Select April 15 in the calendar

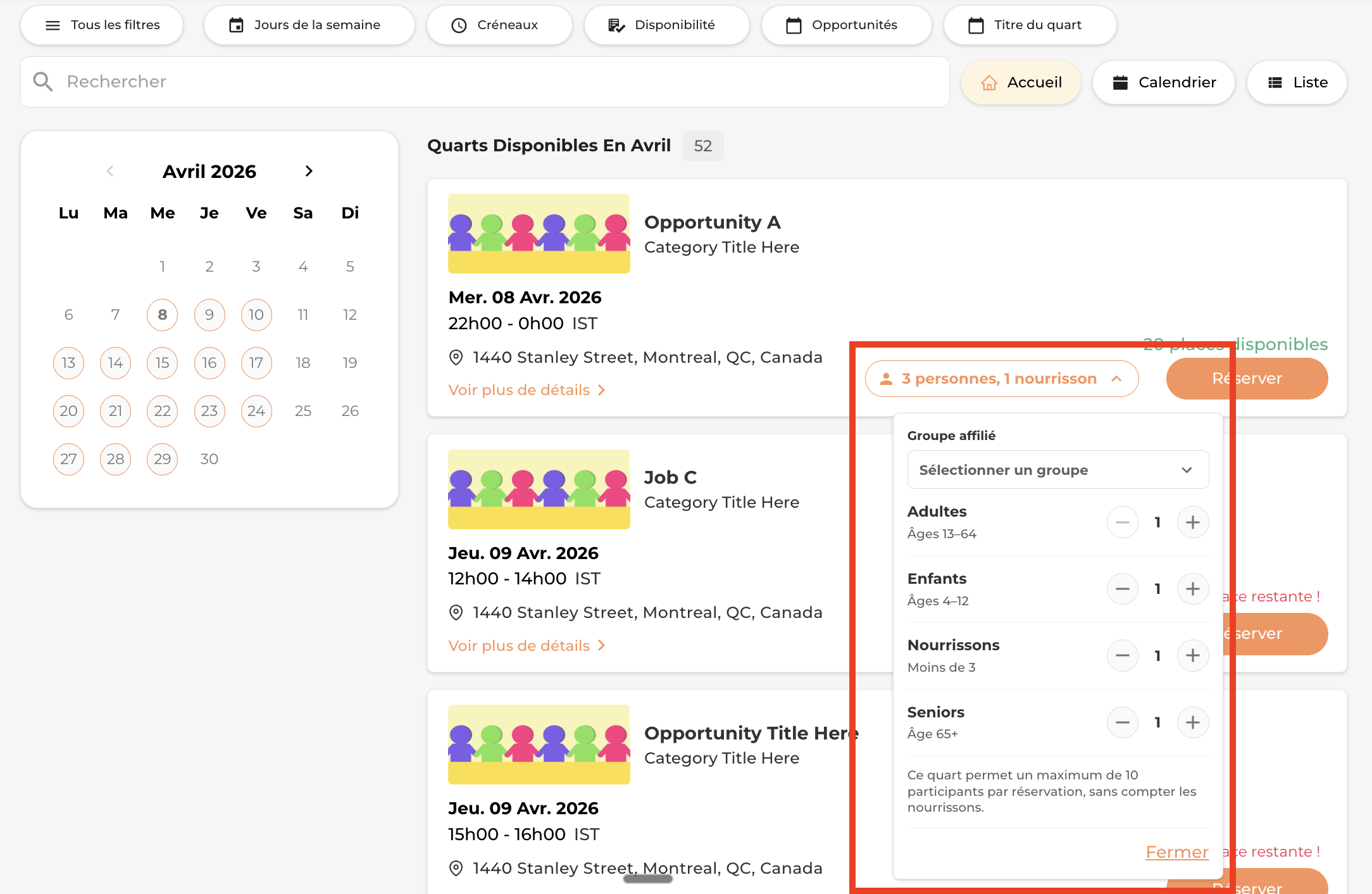click(x=162, y=363)
